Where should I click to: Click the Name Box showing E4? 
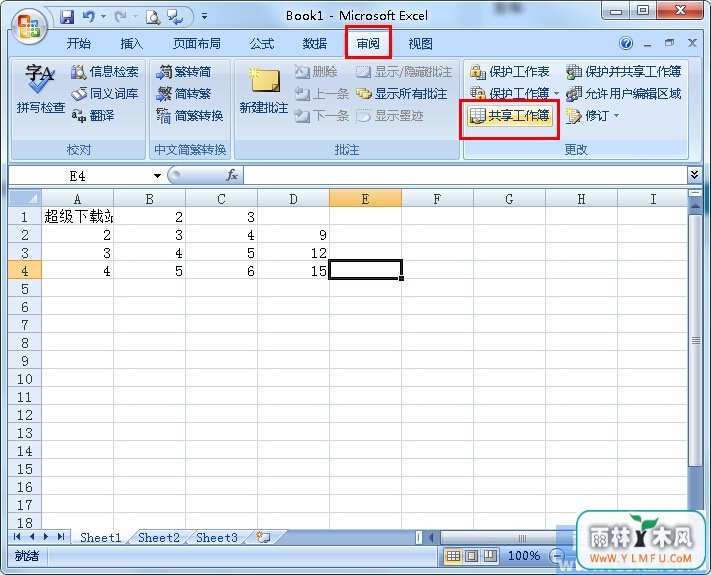(80, 176)
